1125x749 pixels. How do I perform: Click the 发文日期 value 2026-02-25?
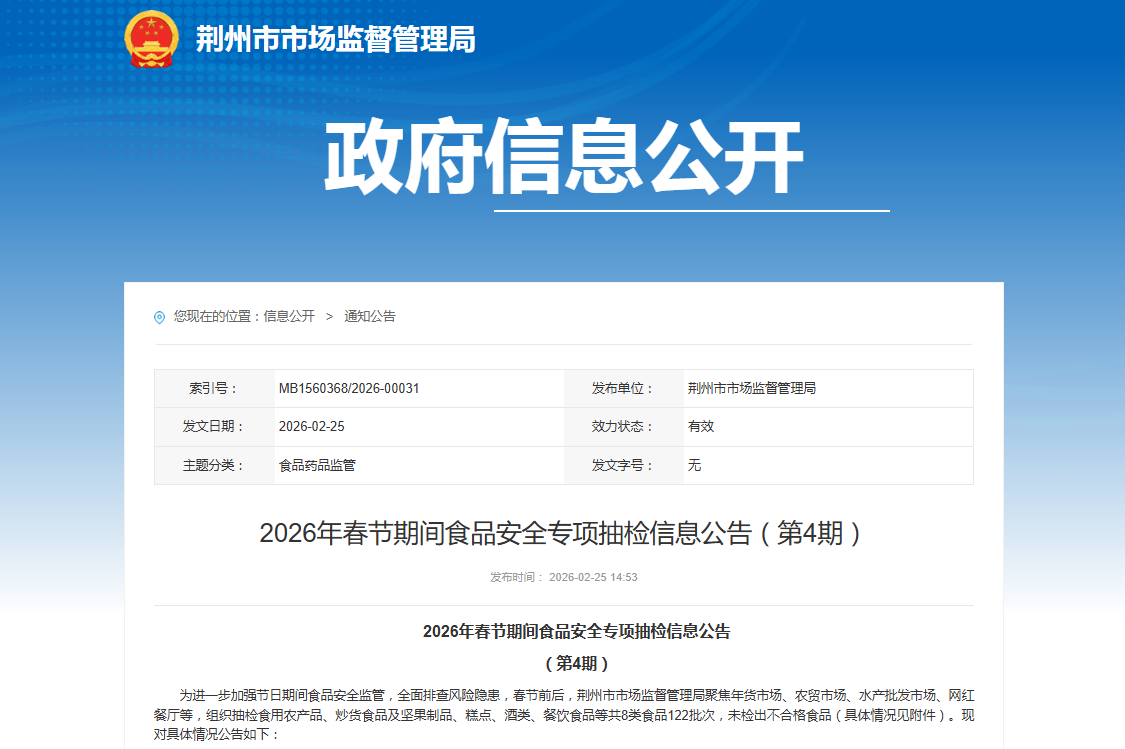click(x=311, y=426)
